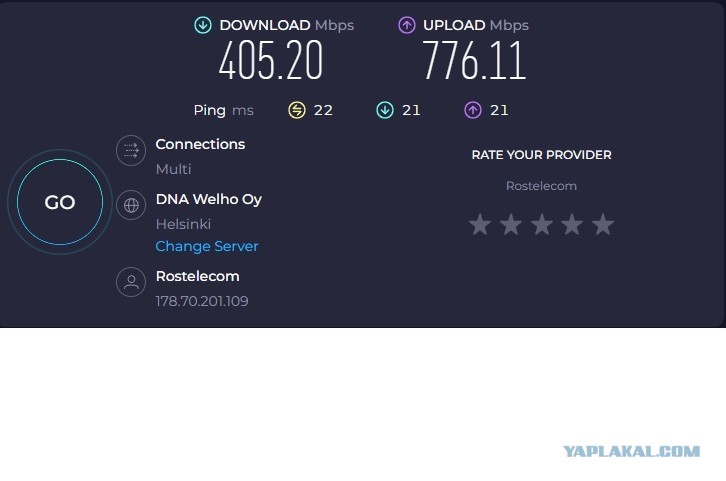Image resolution: width=726 pixels, height=481 pixels.
Task: Click the download latency icon in the Ping row
Action: pyautogui.click(x=385, y=110)
